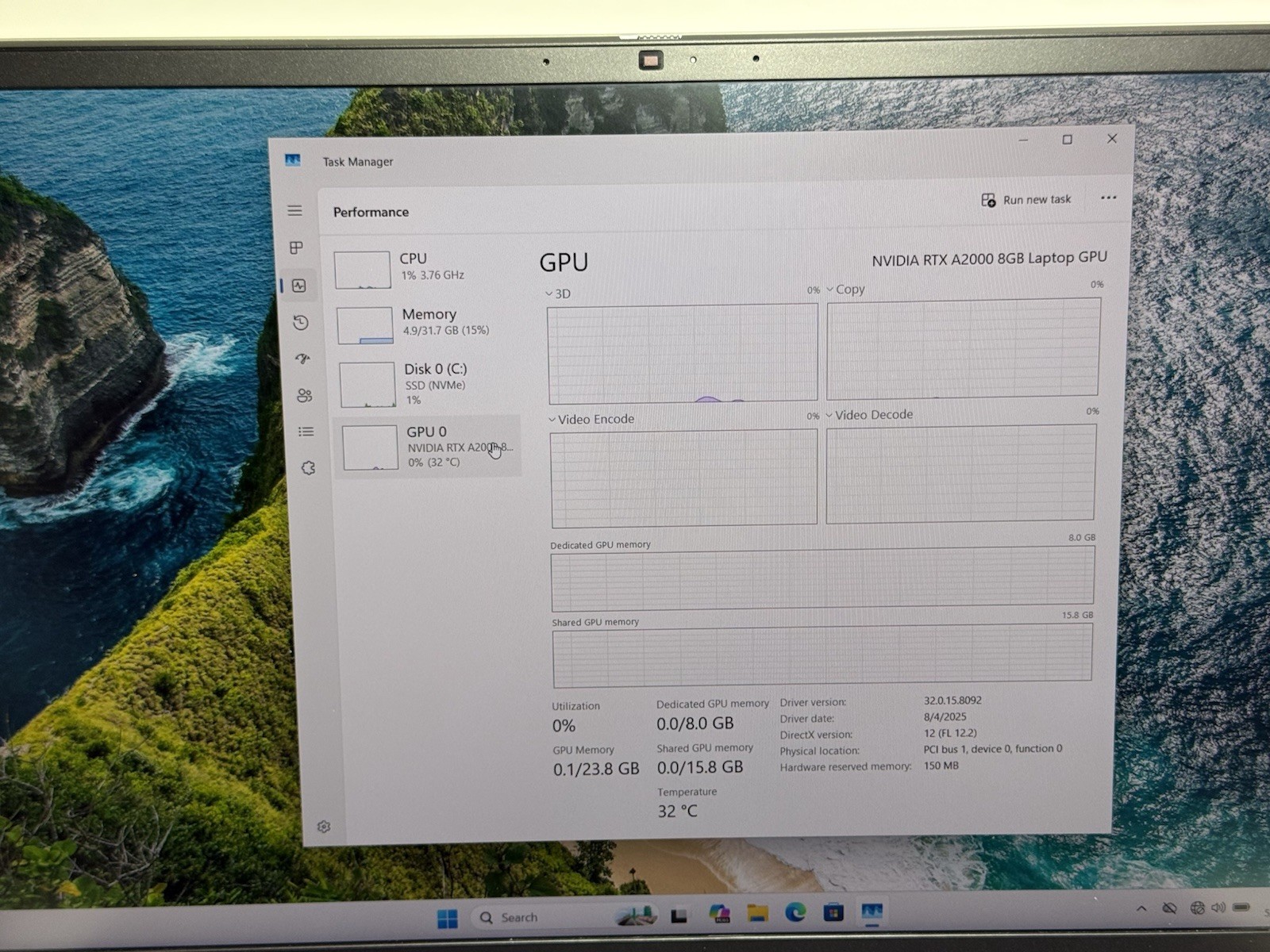Open the Copy engine dropdown
The height and width of the screenshot is (952, 1270).
point(845,290)
